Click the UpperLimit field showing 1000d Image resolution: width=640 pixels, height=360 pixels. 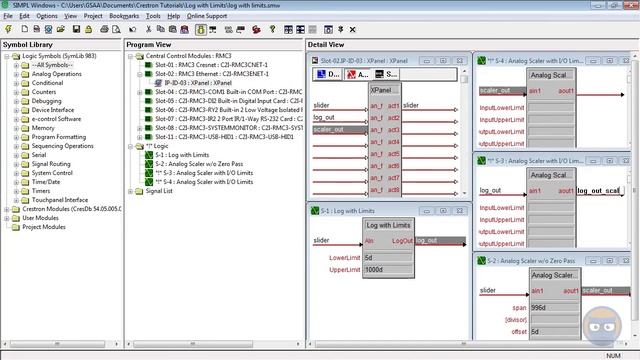[388, 270]
